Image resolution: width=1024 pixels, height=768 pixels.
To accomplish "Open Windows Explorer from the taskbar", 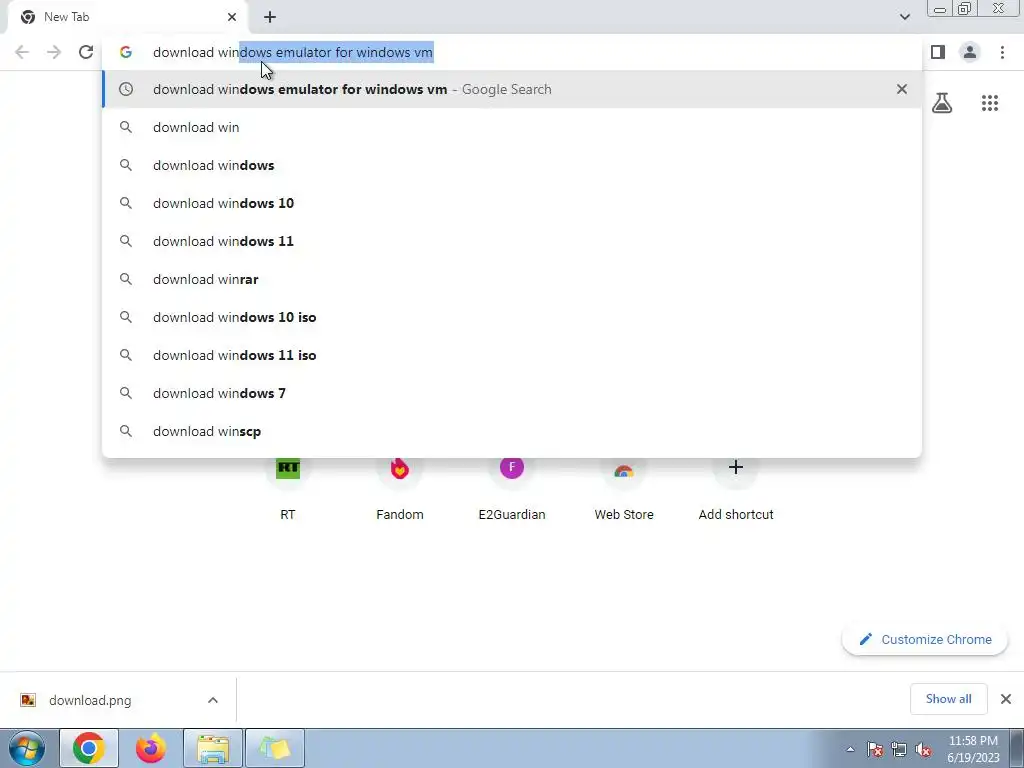I will tap(213, 748).
